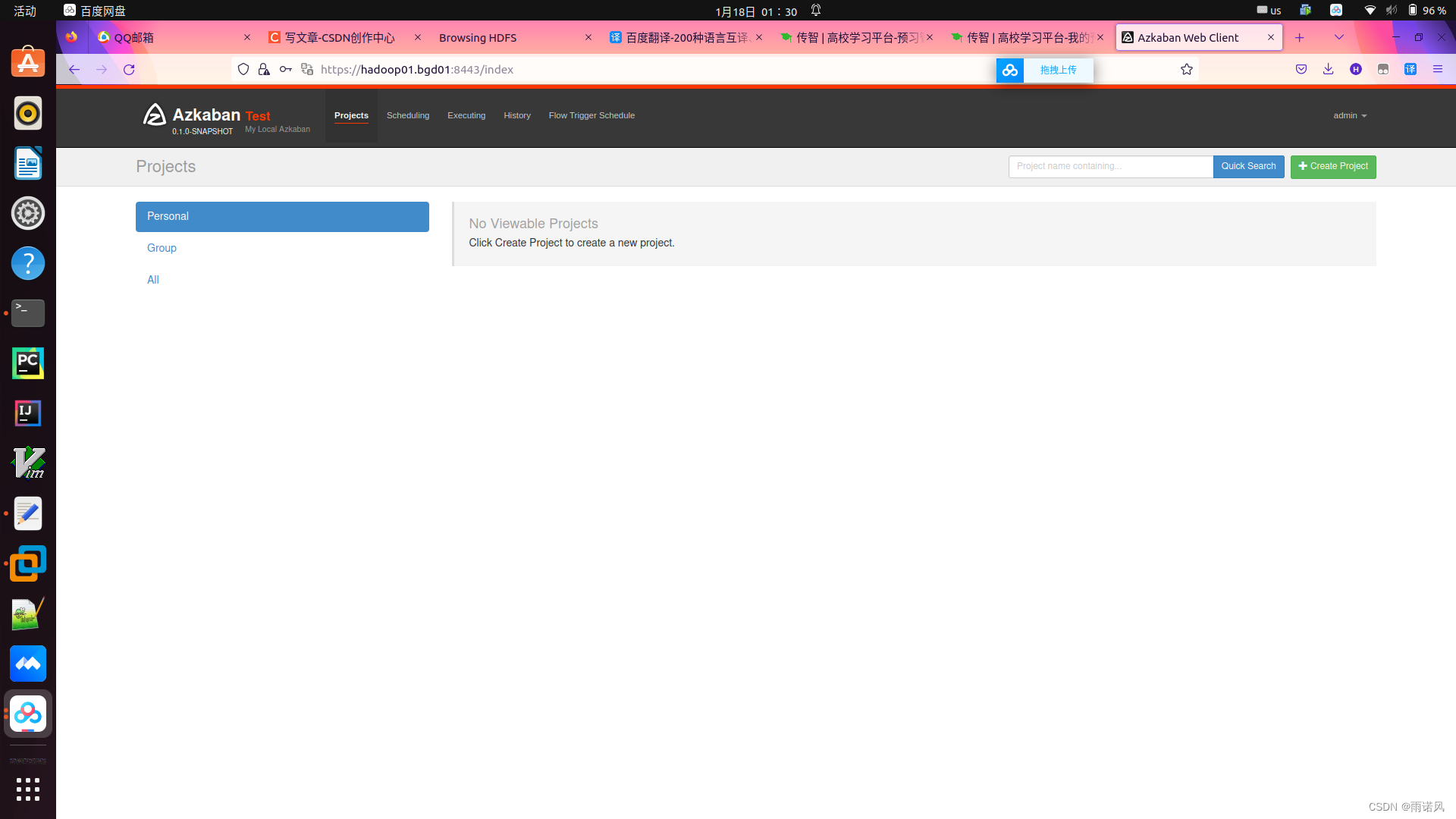This screenshot has height=819, width=1456.
Task: Open the Pocket save icon
Action: (1301, 70)
